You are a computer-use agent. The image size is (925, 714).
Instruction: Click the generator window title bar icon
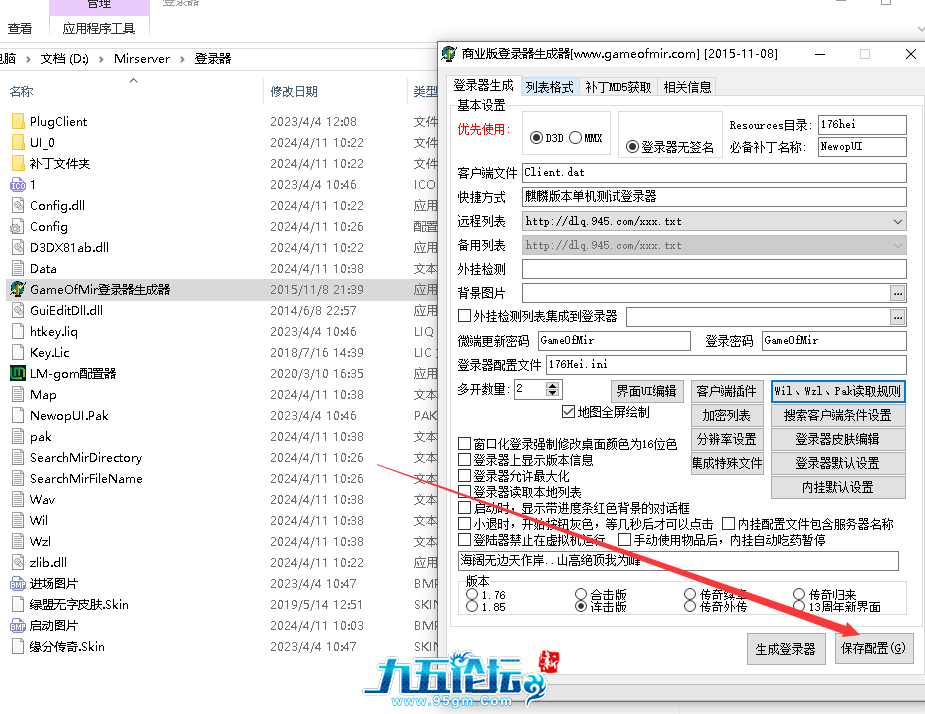point(449,54)
